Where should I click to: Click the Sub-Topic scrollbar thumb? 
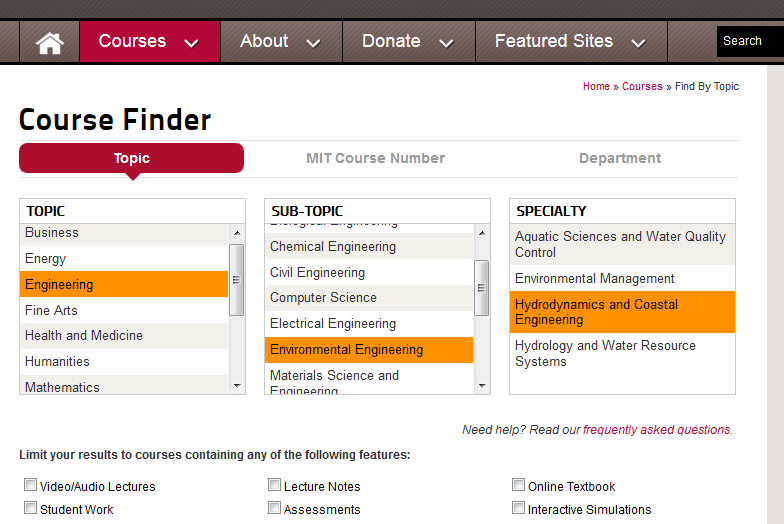point(482,287)
